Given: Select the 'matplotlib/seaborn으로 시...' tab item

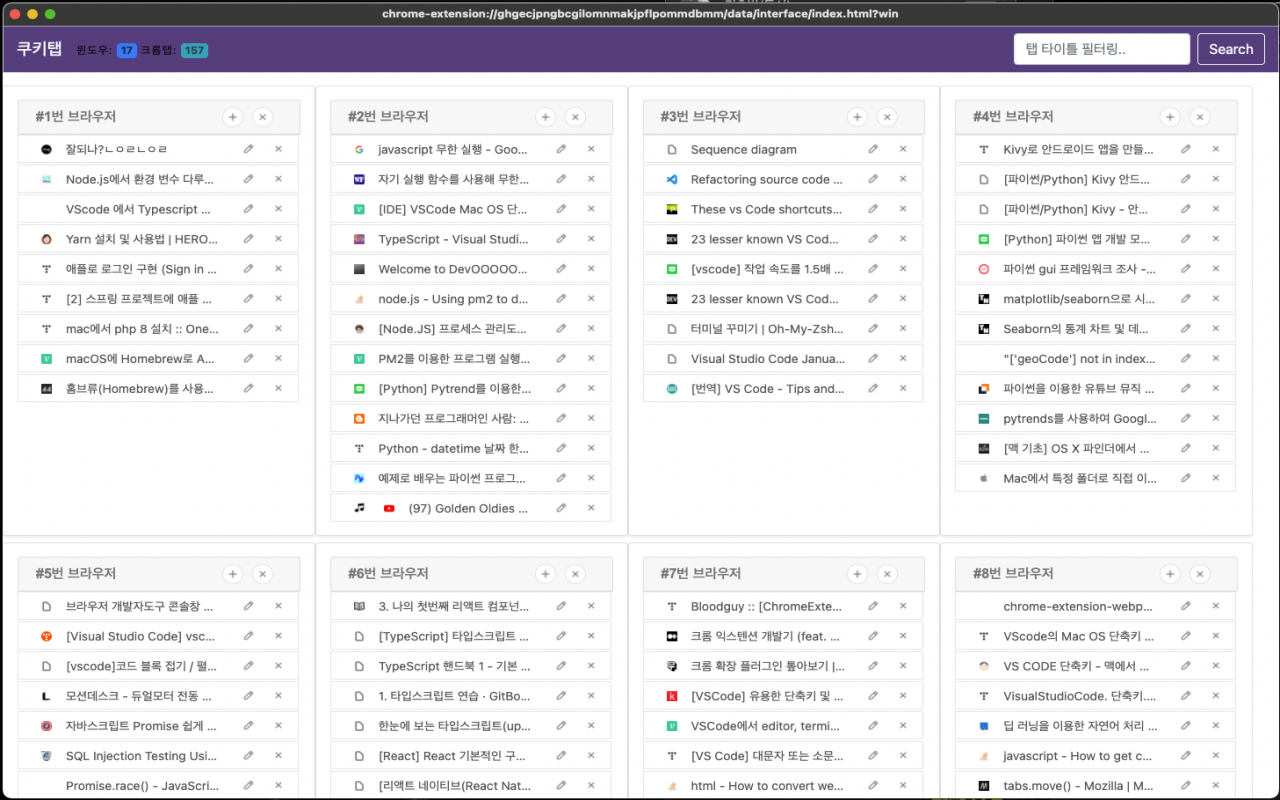Looking at the screenshot, I should [1078, 299].
